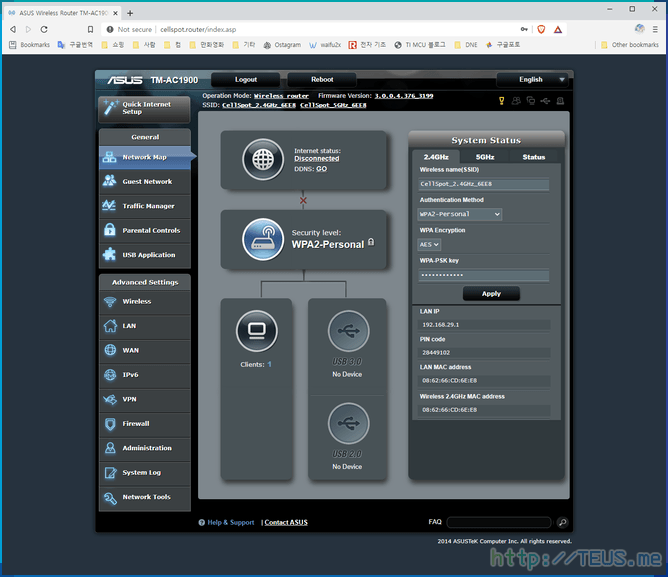This screenshot has width=668, height=577.
Task: Switch to the Status tab
Action: coord(533,157)
